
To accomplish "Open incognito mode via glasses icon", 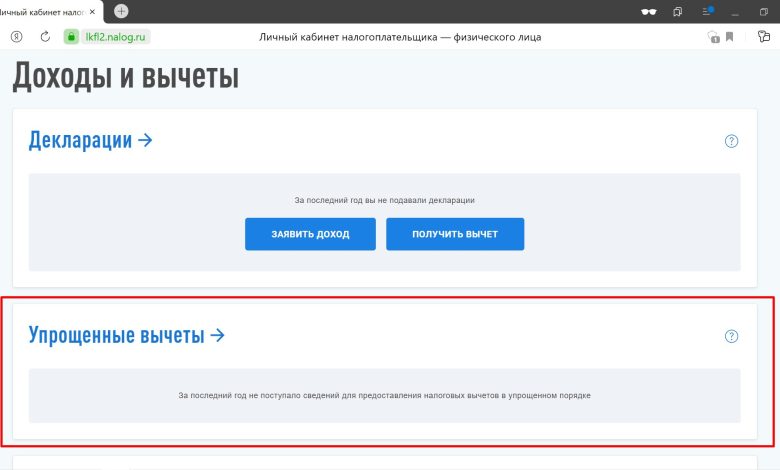I will (x=648, y=11).
